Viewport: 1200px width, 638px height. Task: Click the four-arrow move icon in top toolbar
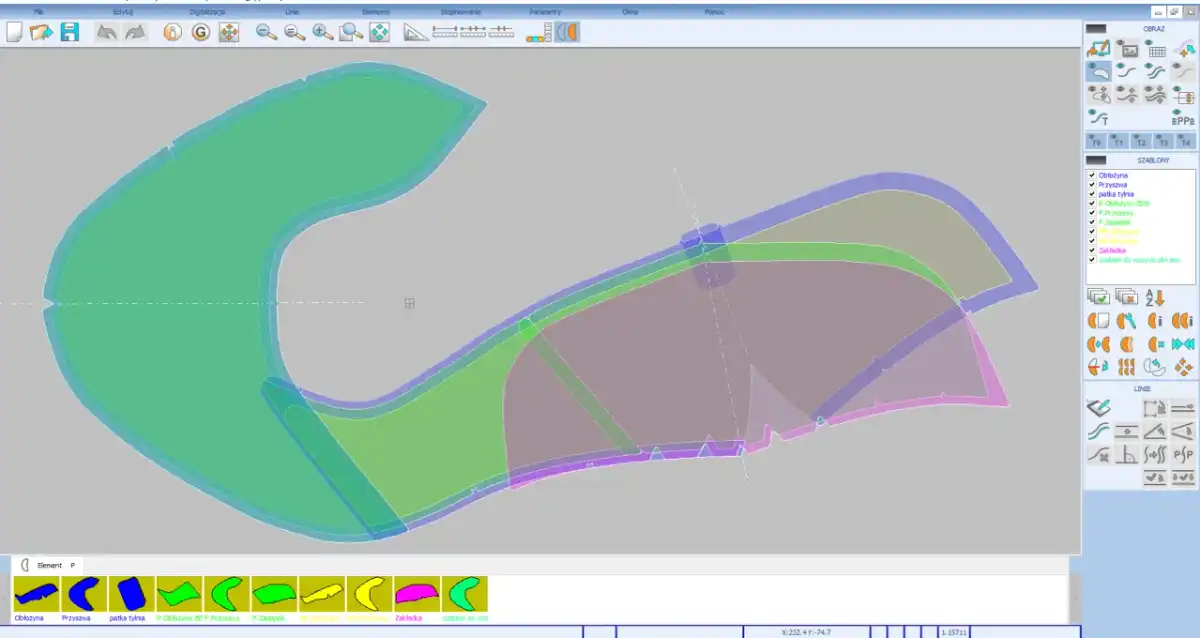[x=229, y=33]
